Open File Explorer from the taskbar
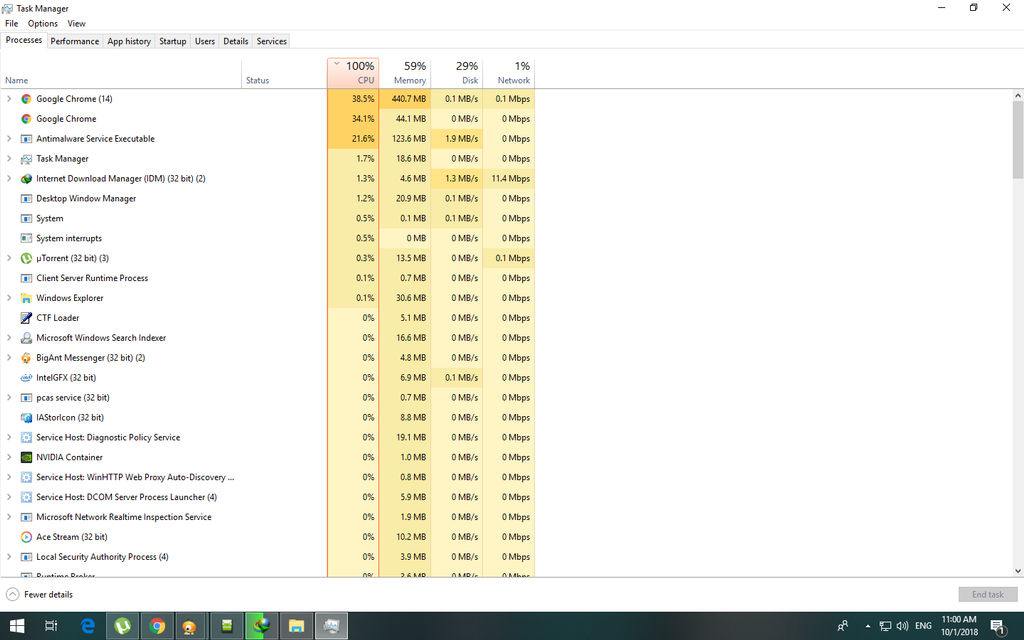The height and width of the screenshot is (640, 1024). 296,626
